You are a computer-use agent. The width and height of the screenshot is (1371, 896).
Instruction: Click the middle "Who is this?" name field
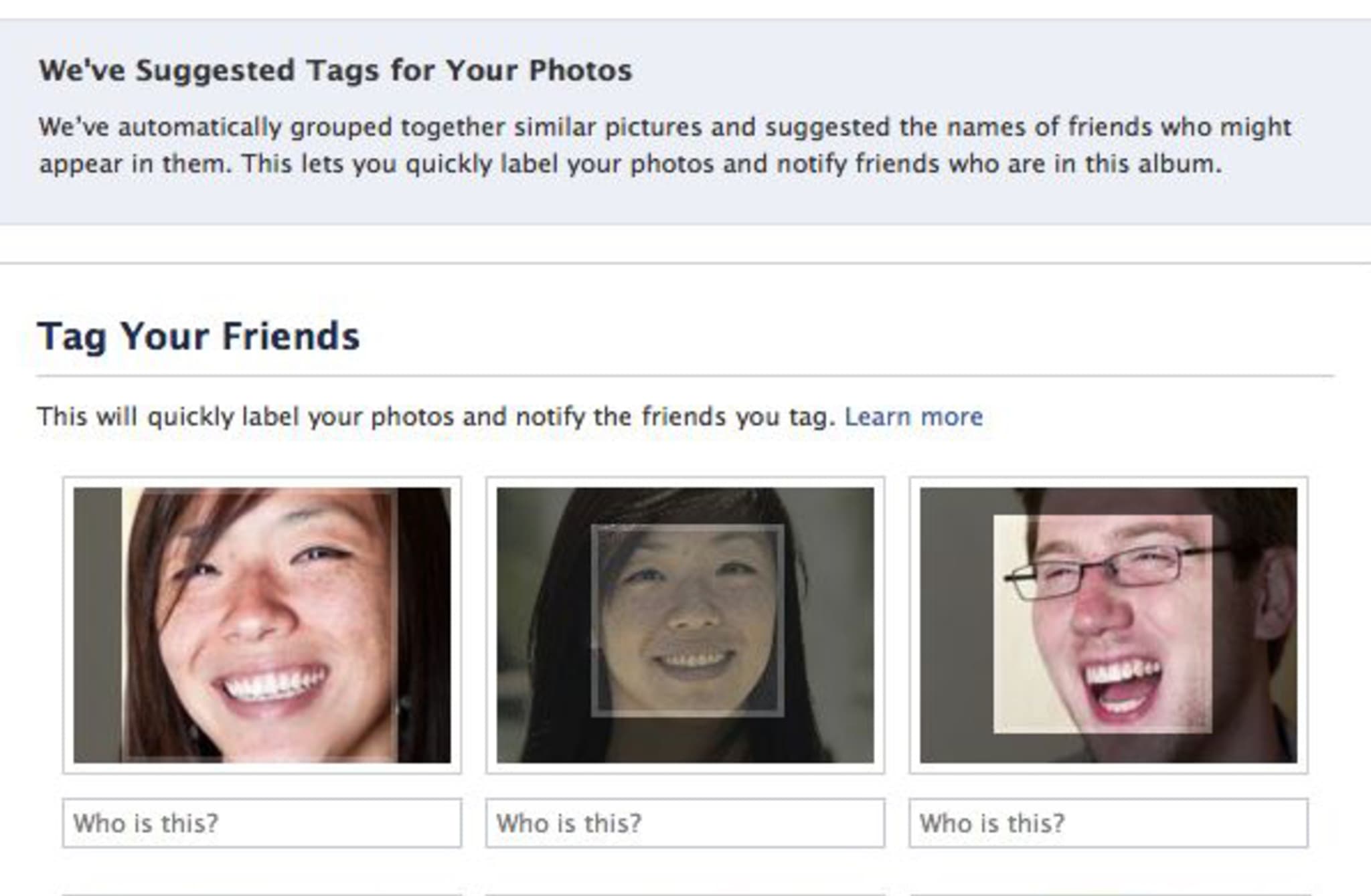coord(685,823)
